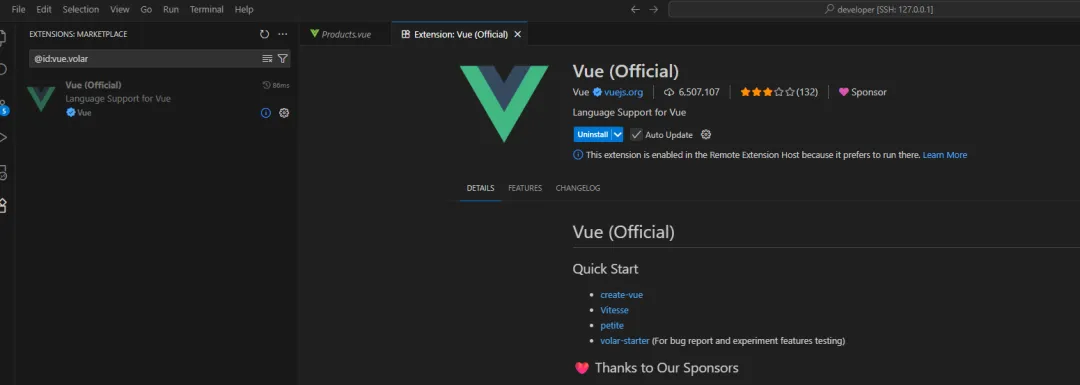This screenshot has height=385, width=1080.
Task: Click the blue info icon in sidebar row
Action: click(x=266, y=113)
